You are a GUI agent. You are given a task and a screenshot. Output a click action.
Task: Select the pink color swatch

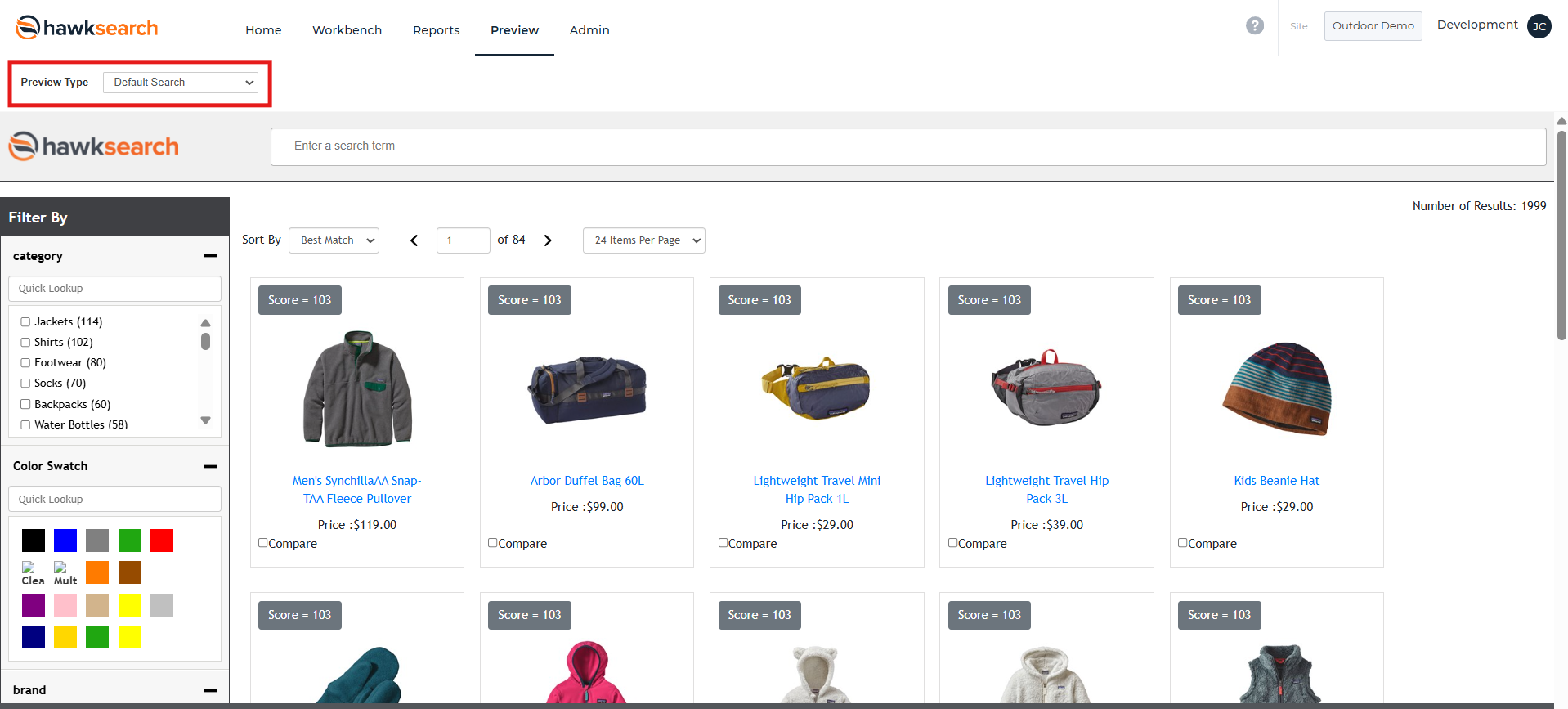coord(65,605)
